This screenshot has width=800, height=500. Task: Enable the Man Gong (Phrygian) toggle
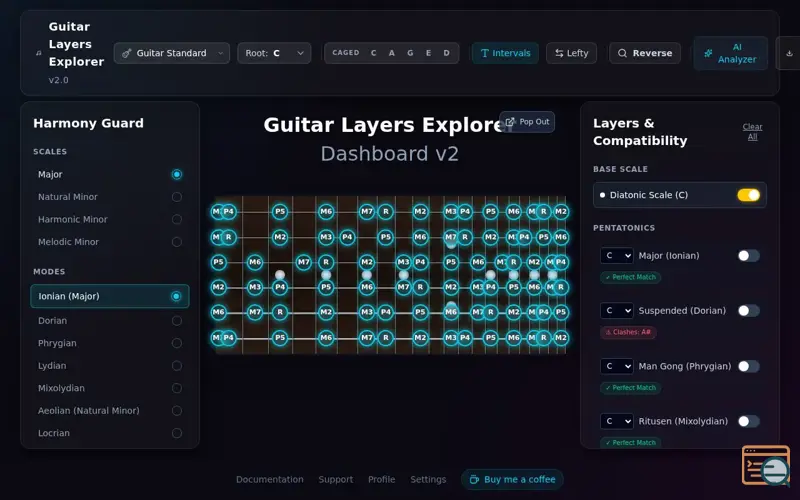(748, 366)
